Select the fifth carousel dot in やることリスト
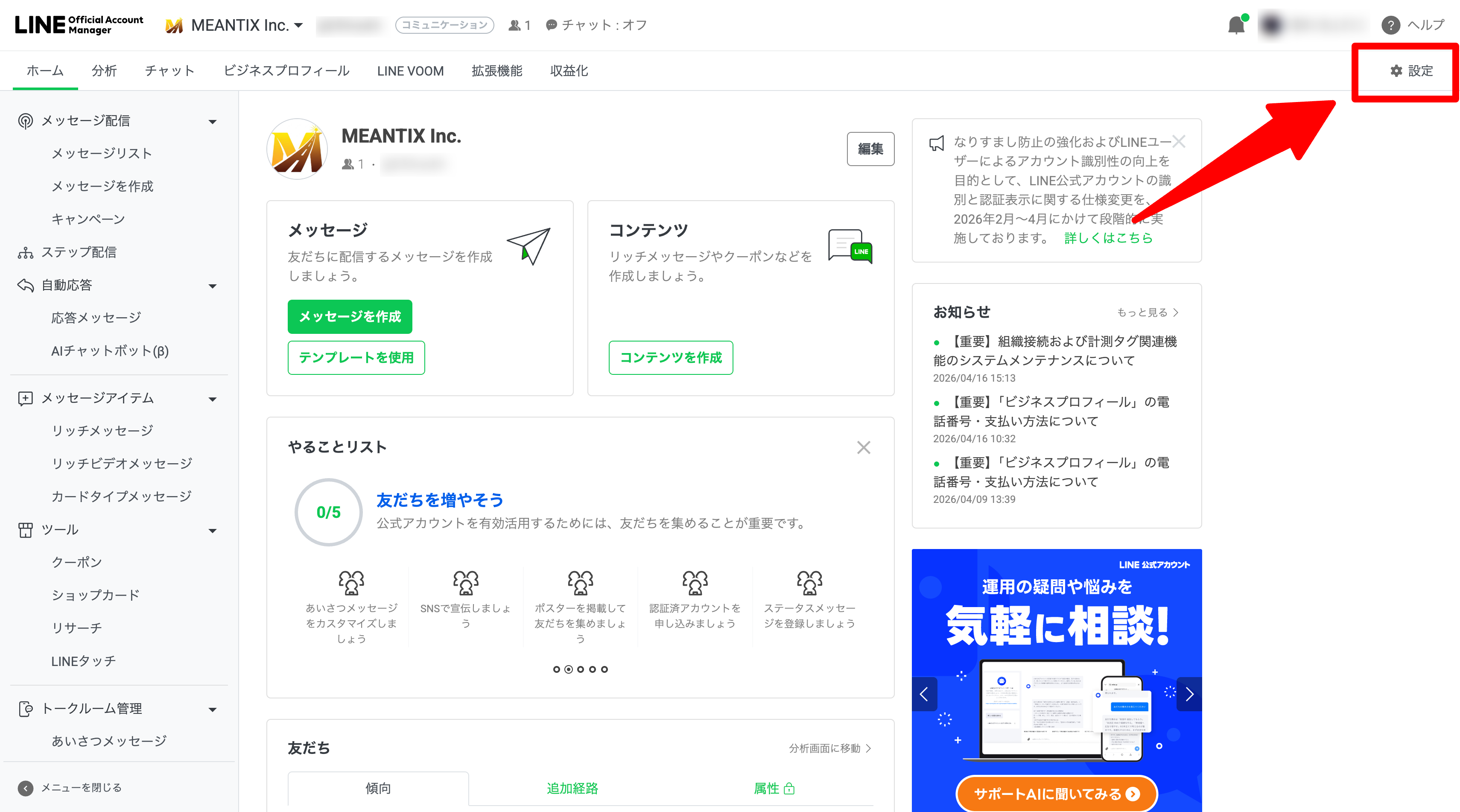The width and height of the screenshot is (1460, 812). [x=605, y=669]
